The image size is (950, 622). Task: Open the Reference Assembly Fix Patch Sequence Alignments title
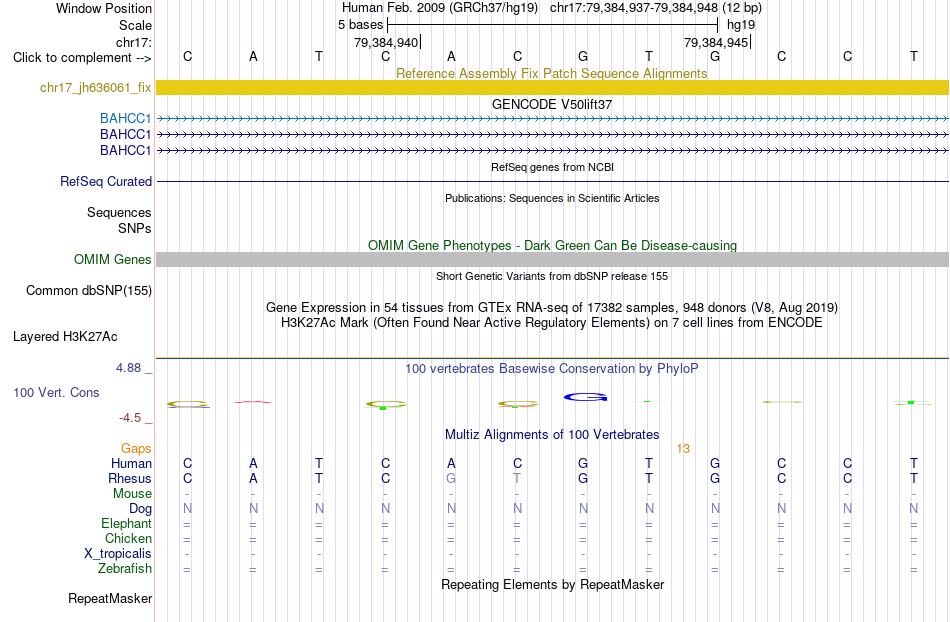click(x=551, y=73)
